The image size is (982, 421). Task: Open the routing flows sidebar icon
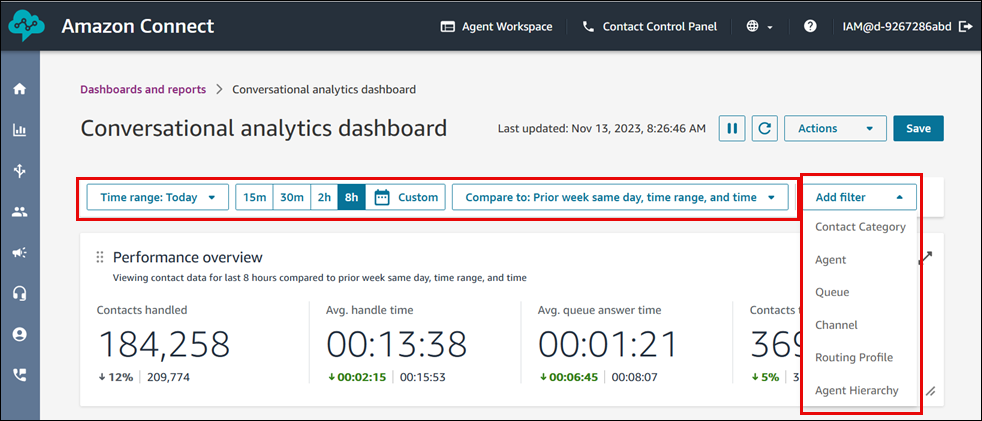19,171
